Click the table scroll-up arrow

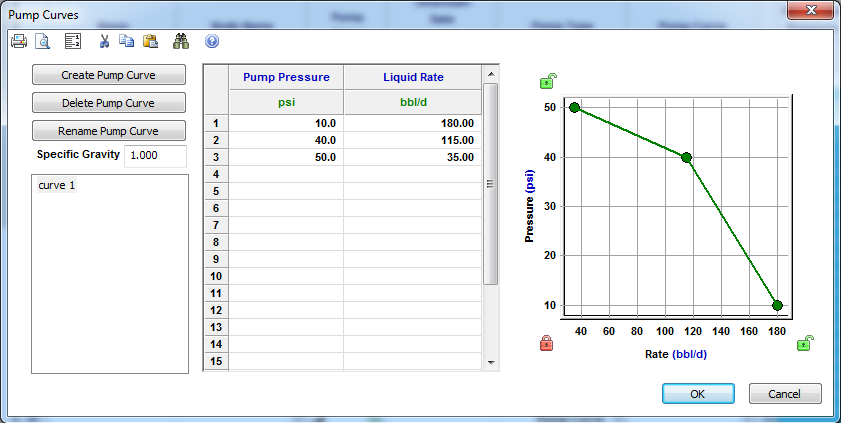click(x=491, y=73)
